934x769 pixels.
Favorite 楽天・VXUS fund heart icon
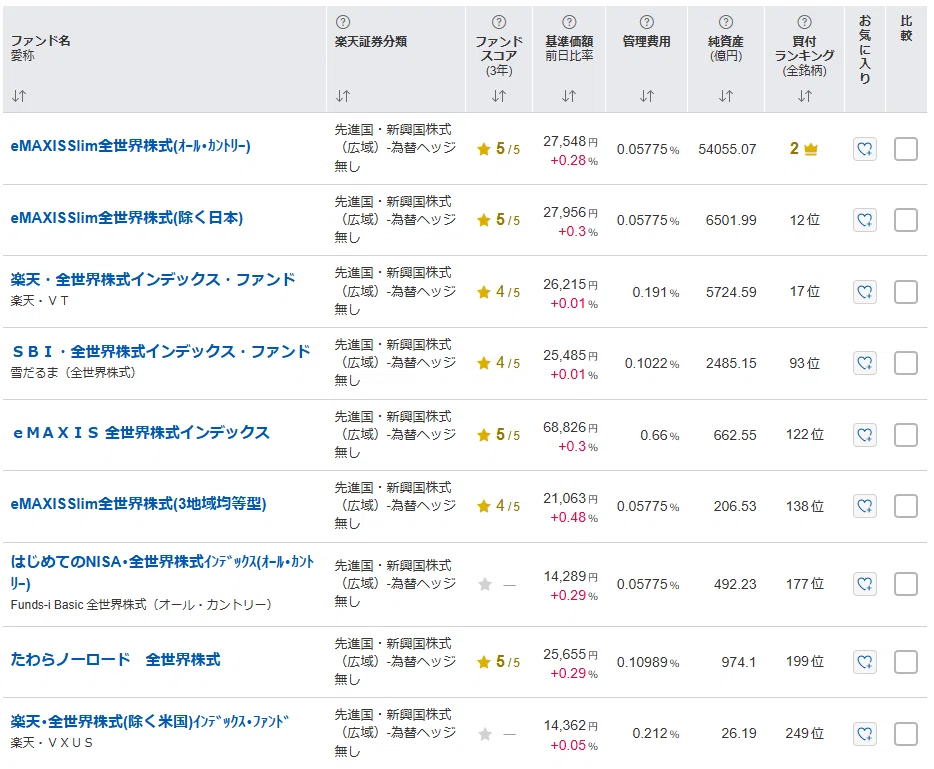865,733
